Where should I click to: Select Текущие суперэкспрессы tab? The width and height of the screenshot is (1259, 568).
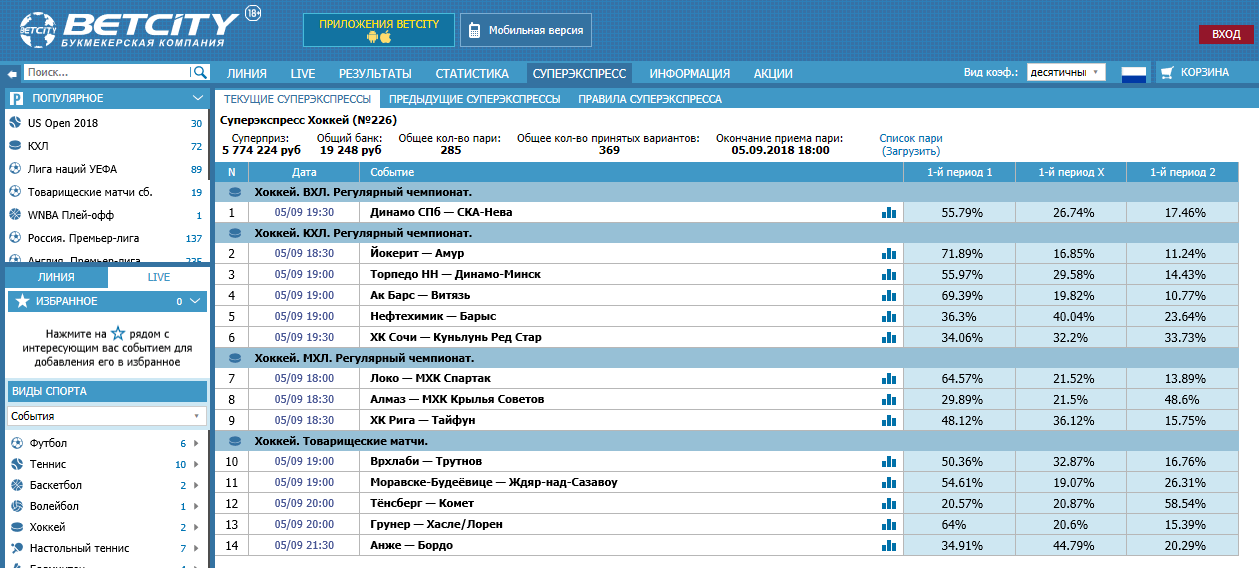[297, 99]
